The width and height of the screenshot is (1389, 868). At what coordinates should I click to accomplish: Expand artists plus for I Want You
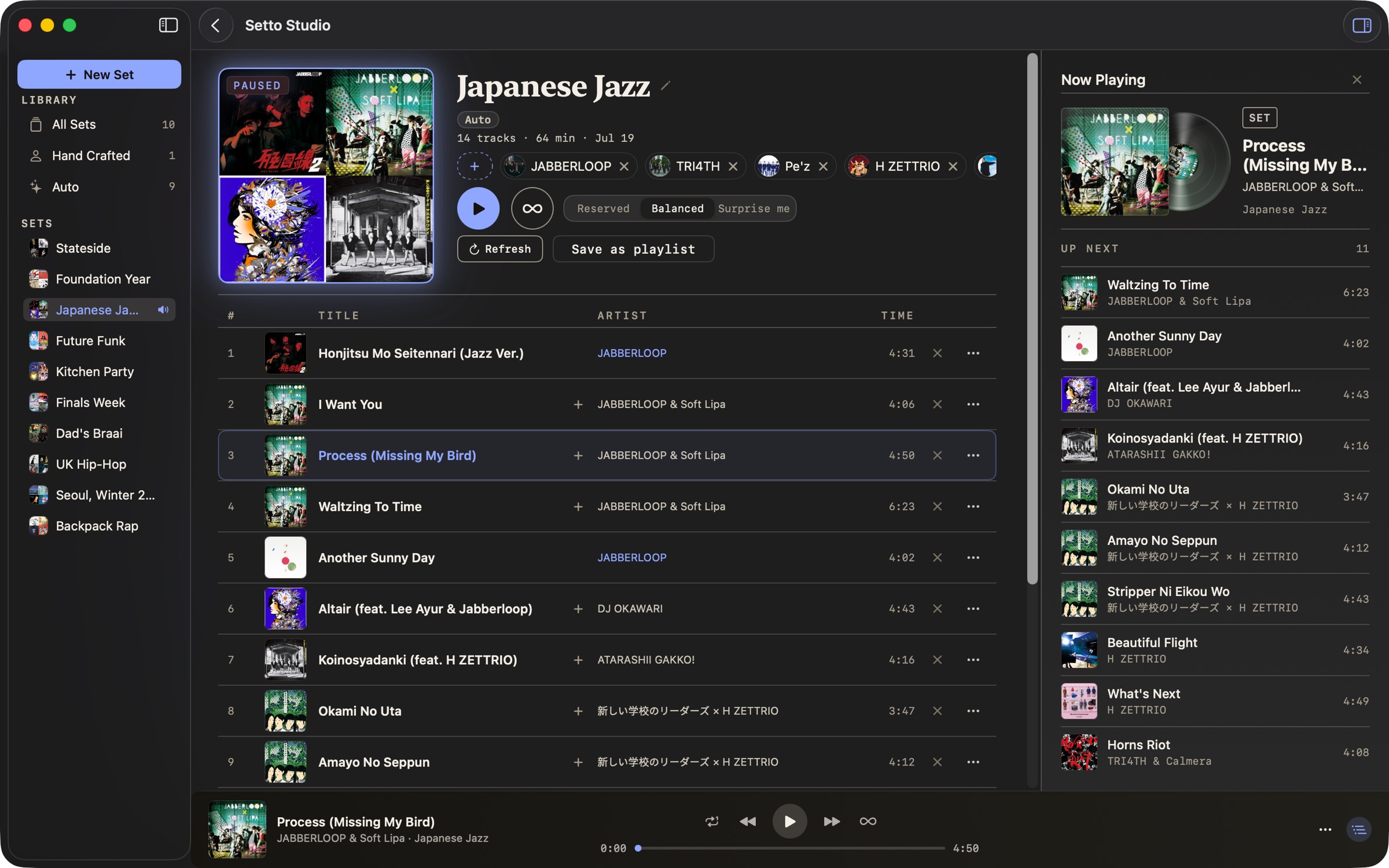[x=578, y=404]
